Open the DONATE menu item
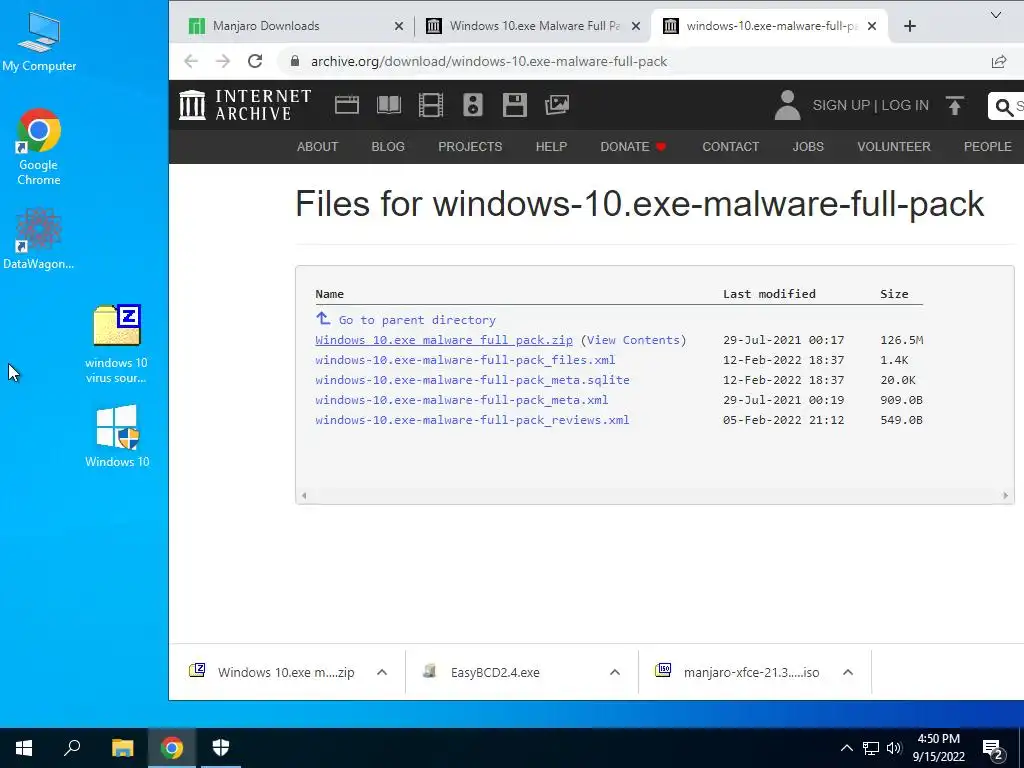Viewport: 1024px width, 768px height. [x=633, y=147]
